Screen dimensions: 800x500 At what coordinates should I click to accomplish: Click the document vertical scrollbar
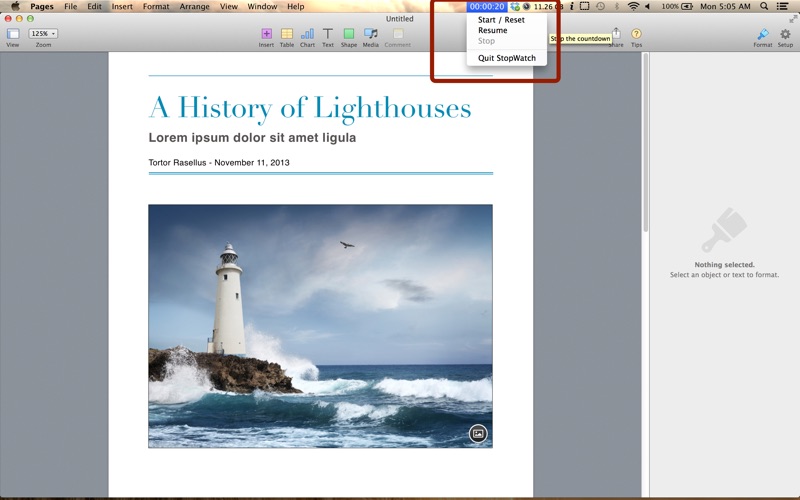645,140
